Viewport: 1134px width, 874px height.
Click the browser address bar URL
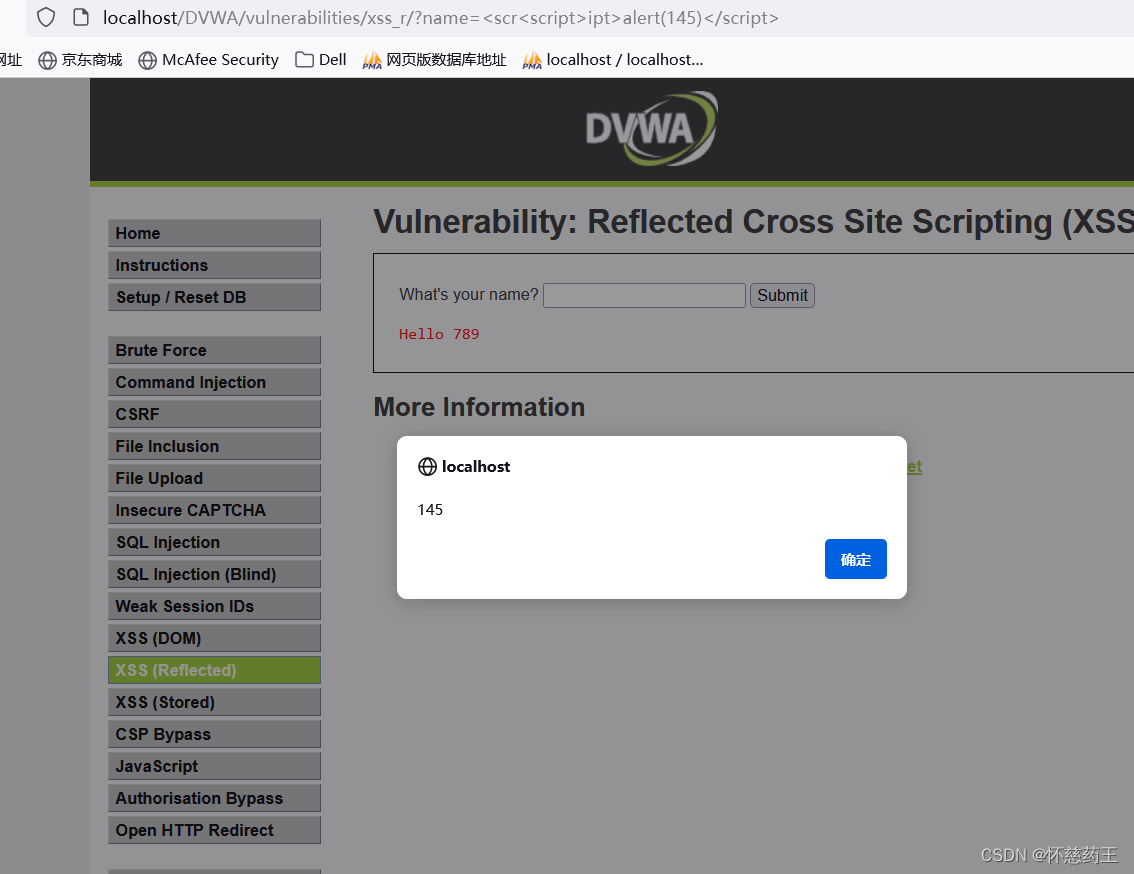(x=440, y=17)
